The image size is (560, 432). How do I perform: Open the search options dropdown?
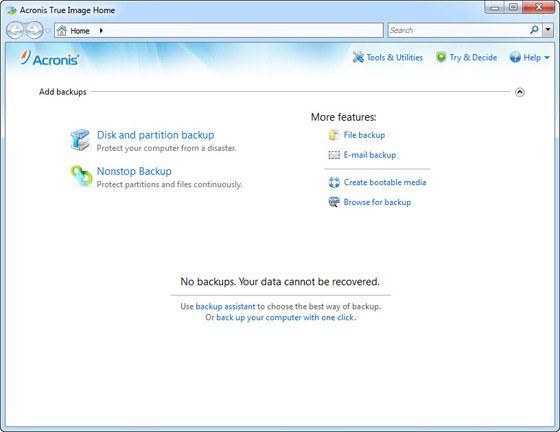click(548, 30)
